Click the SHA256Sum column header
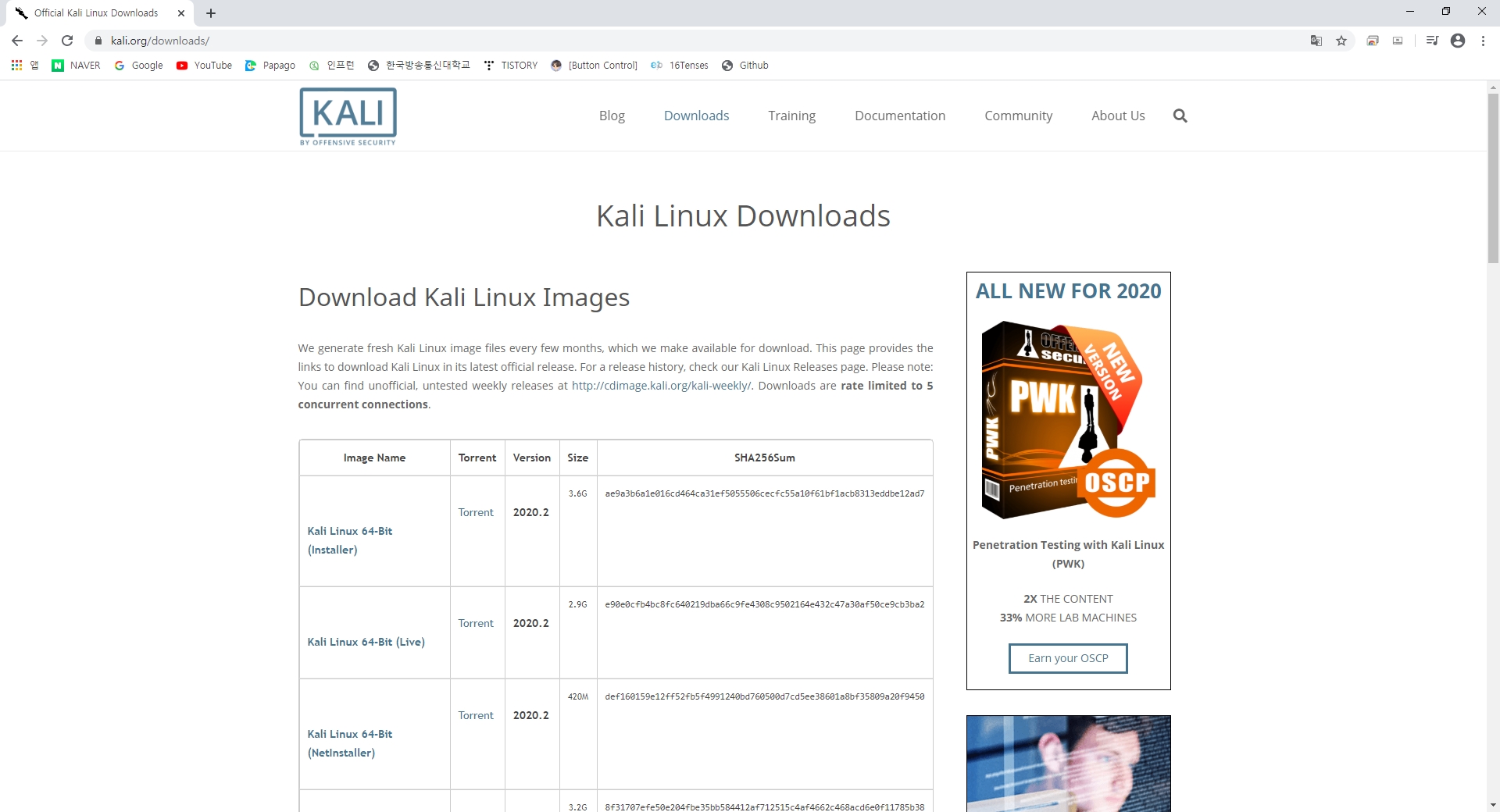The image size is (1500, 812). pos(764,458)
